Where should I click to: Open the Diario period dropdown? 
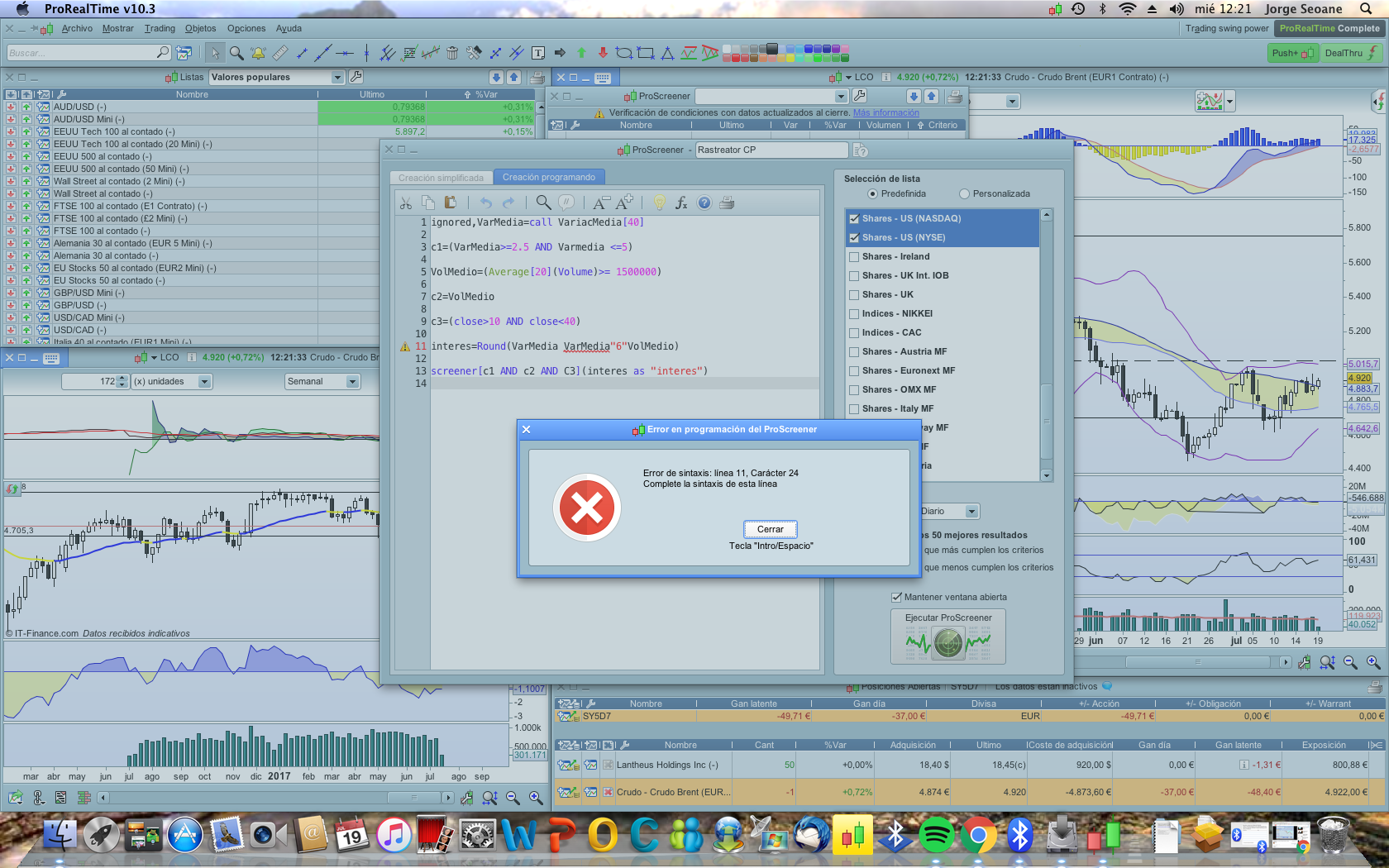click(971, 511)
